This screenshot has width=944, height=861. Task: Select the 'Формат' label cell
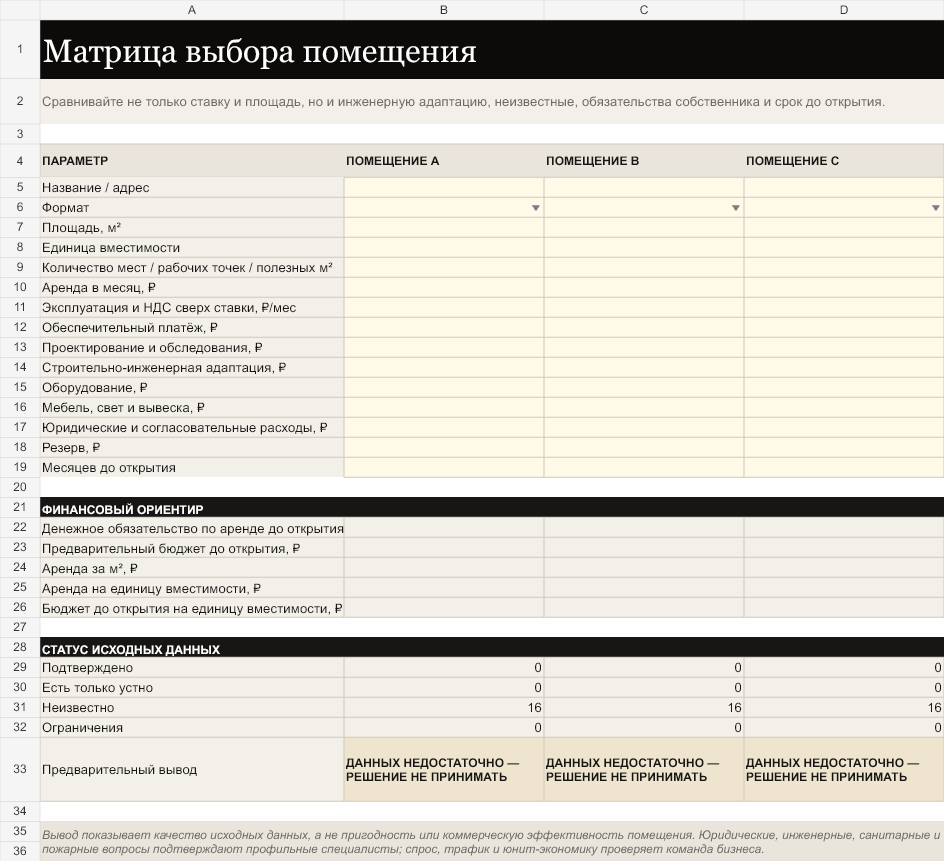[192, 208]
